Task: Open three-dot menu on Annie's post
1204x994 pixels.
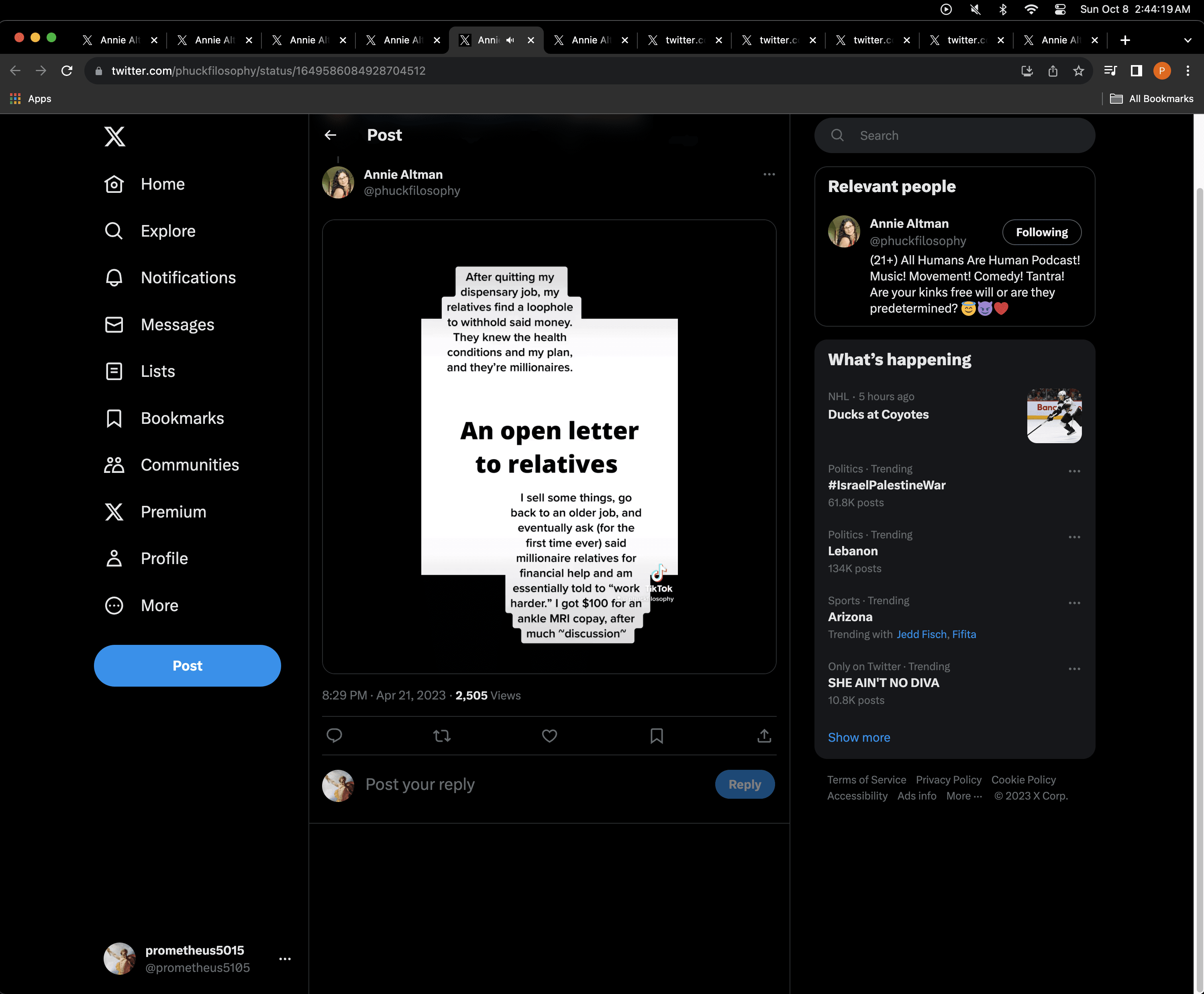Action: pos(769,174)
